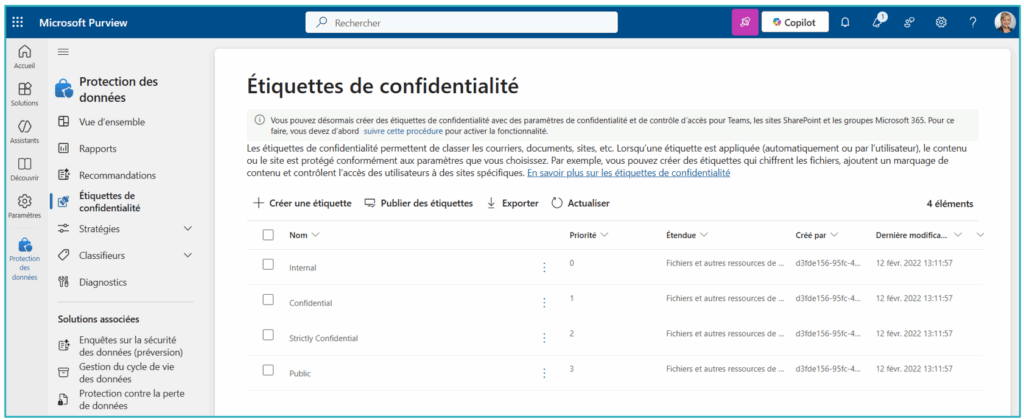Image resolution: width=1024 pixels, height=419 pixels.
Task: Open the Rapports menu item
Action: coord(98,149)
